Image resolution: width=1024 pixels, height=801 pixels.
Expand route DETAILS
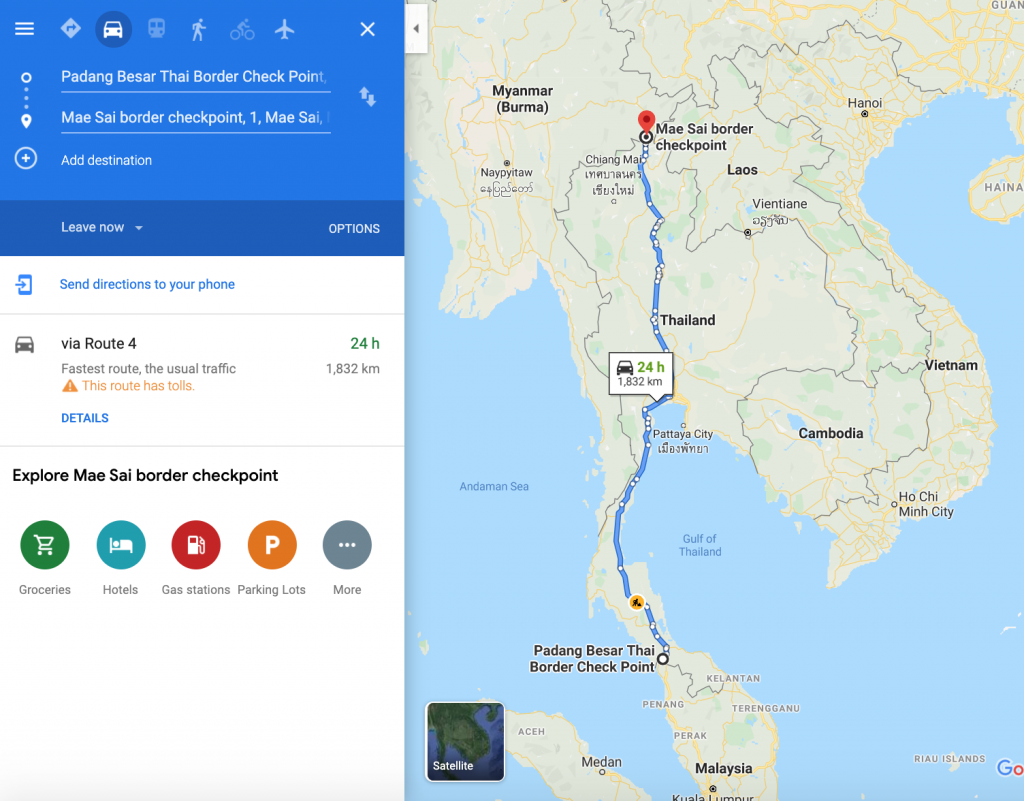pyautogui.click(x=85, y=418)
